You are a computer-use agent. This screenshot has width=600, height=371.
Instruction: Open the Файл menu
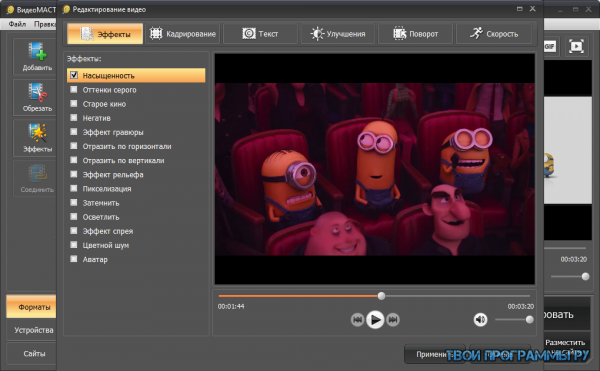pyautogui.click(x=17, y=24)
